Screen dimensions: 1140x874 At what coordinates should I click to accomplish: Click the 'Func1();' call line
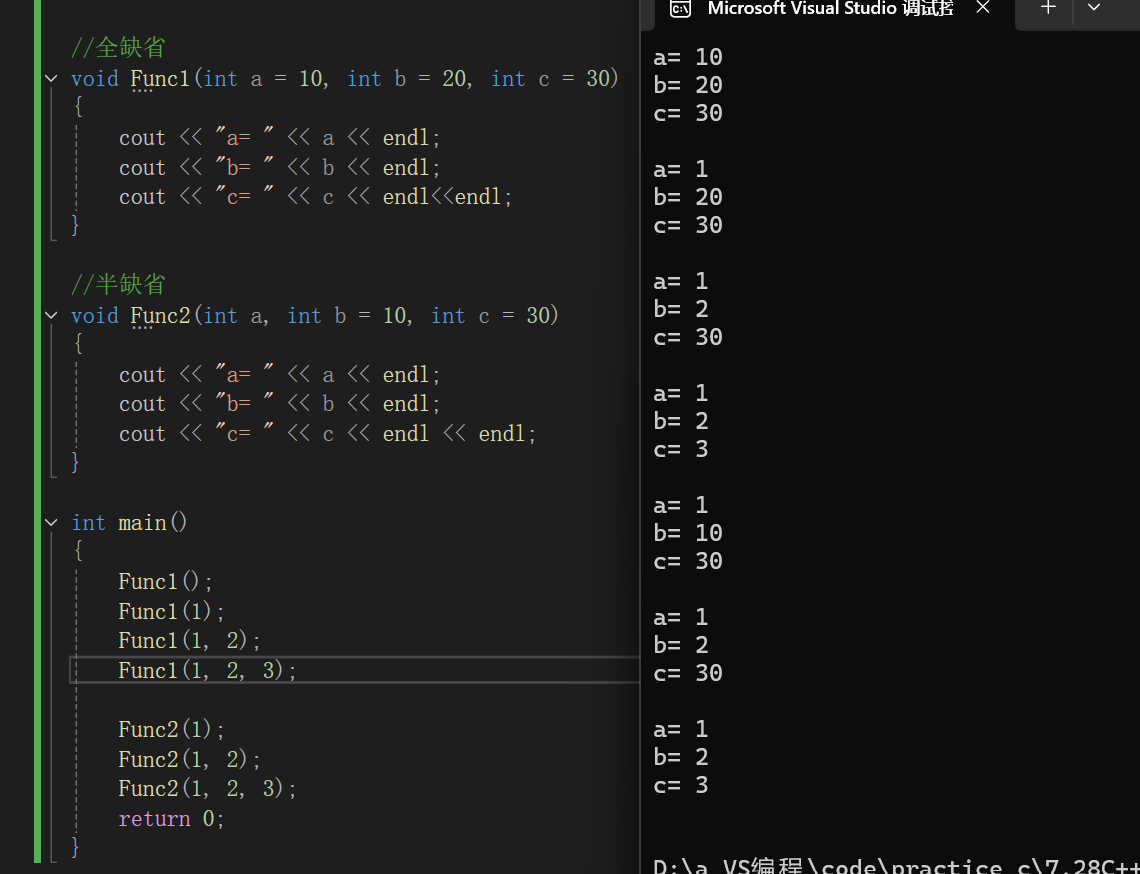click(166, 582)
